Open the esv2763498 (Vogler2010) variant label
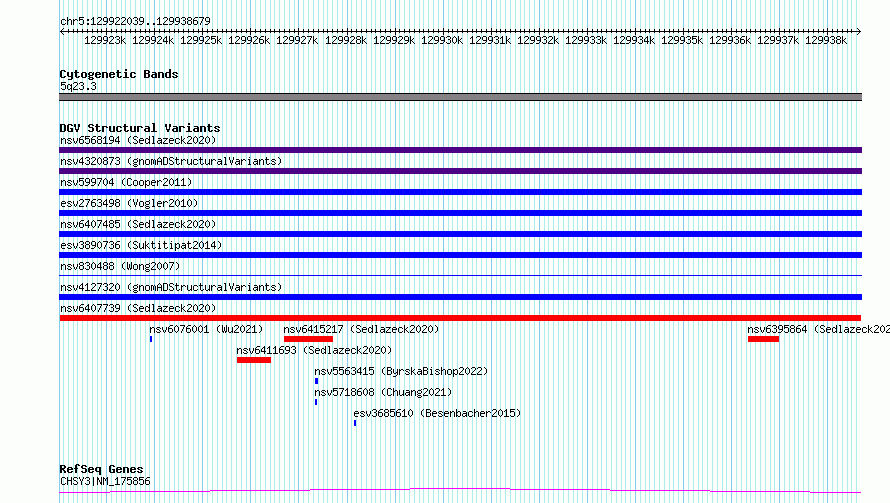 pyautogui.click(x=129, y=203)
